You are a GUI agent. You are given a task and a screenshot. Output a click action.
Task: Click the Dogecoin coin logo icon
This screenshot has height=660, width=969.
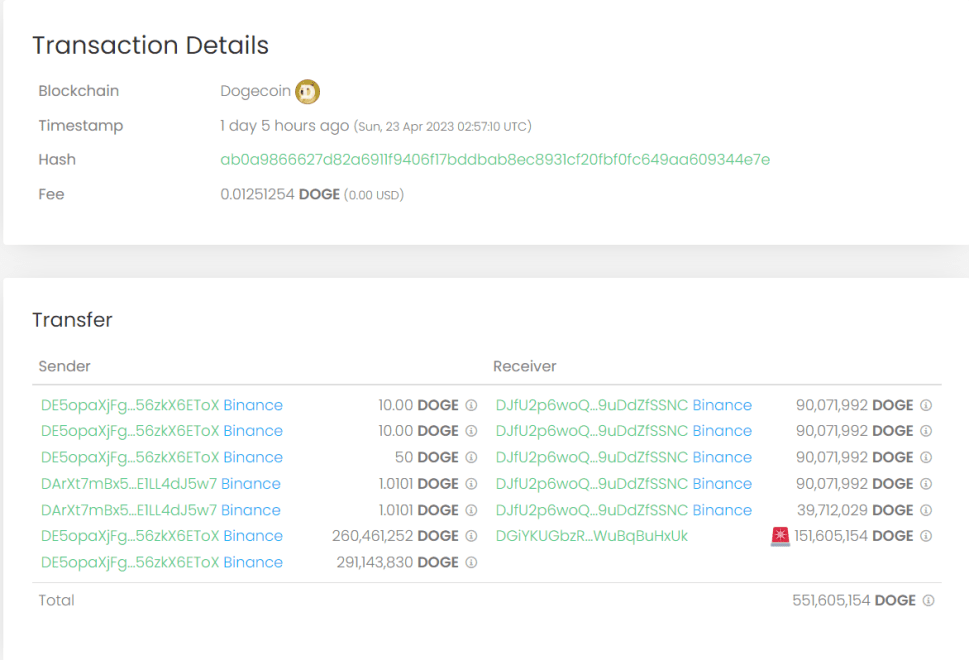[308, 92]
